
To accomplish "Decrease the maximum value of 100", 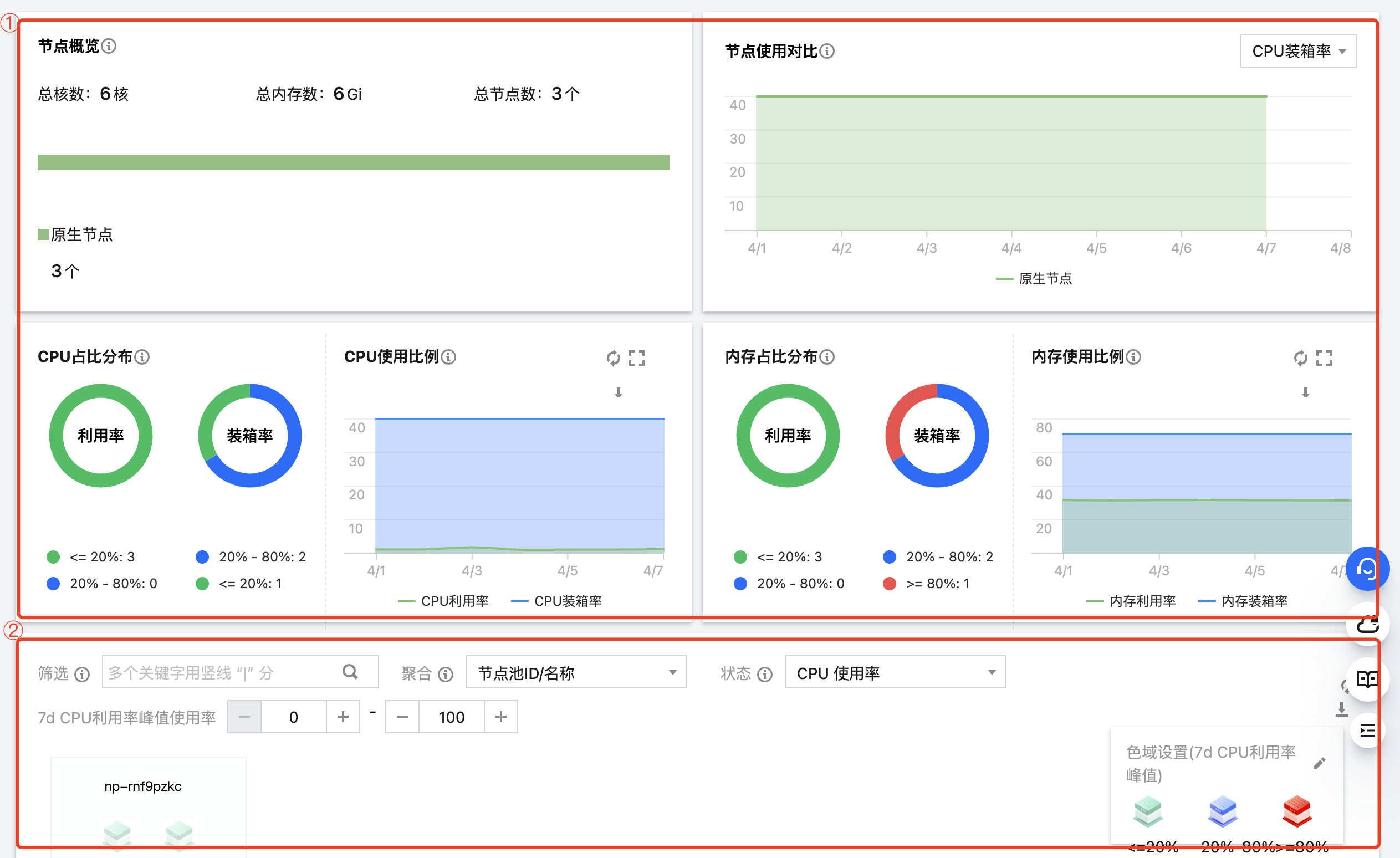I will pyautogui.click(x=402, y=717).
